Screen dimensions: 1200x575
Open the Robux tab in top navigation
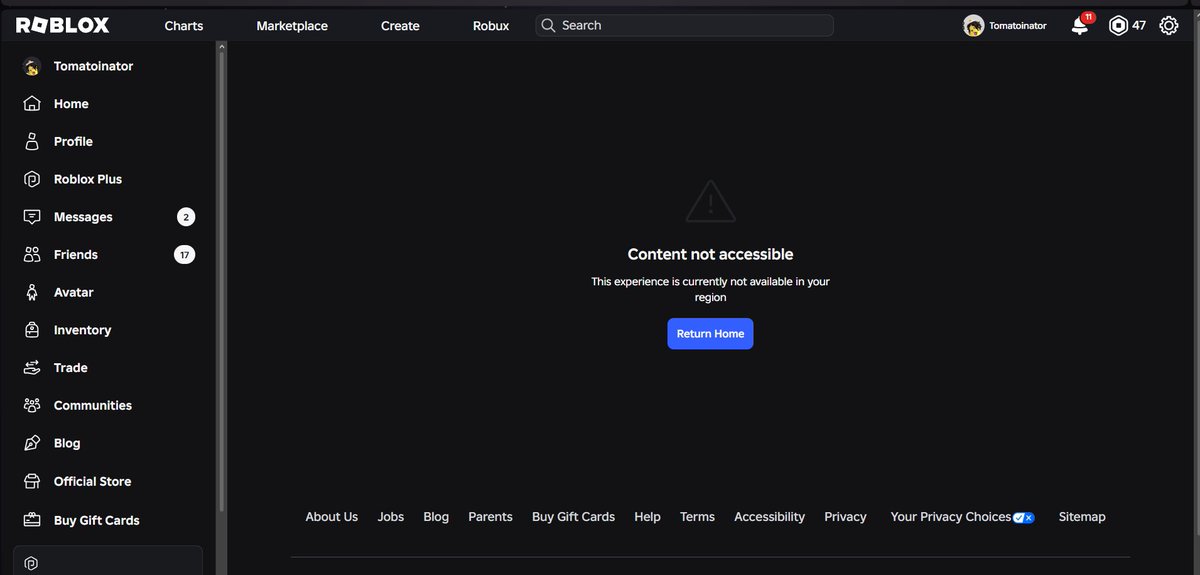coord(491,26)
